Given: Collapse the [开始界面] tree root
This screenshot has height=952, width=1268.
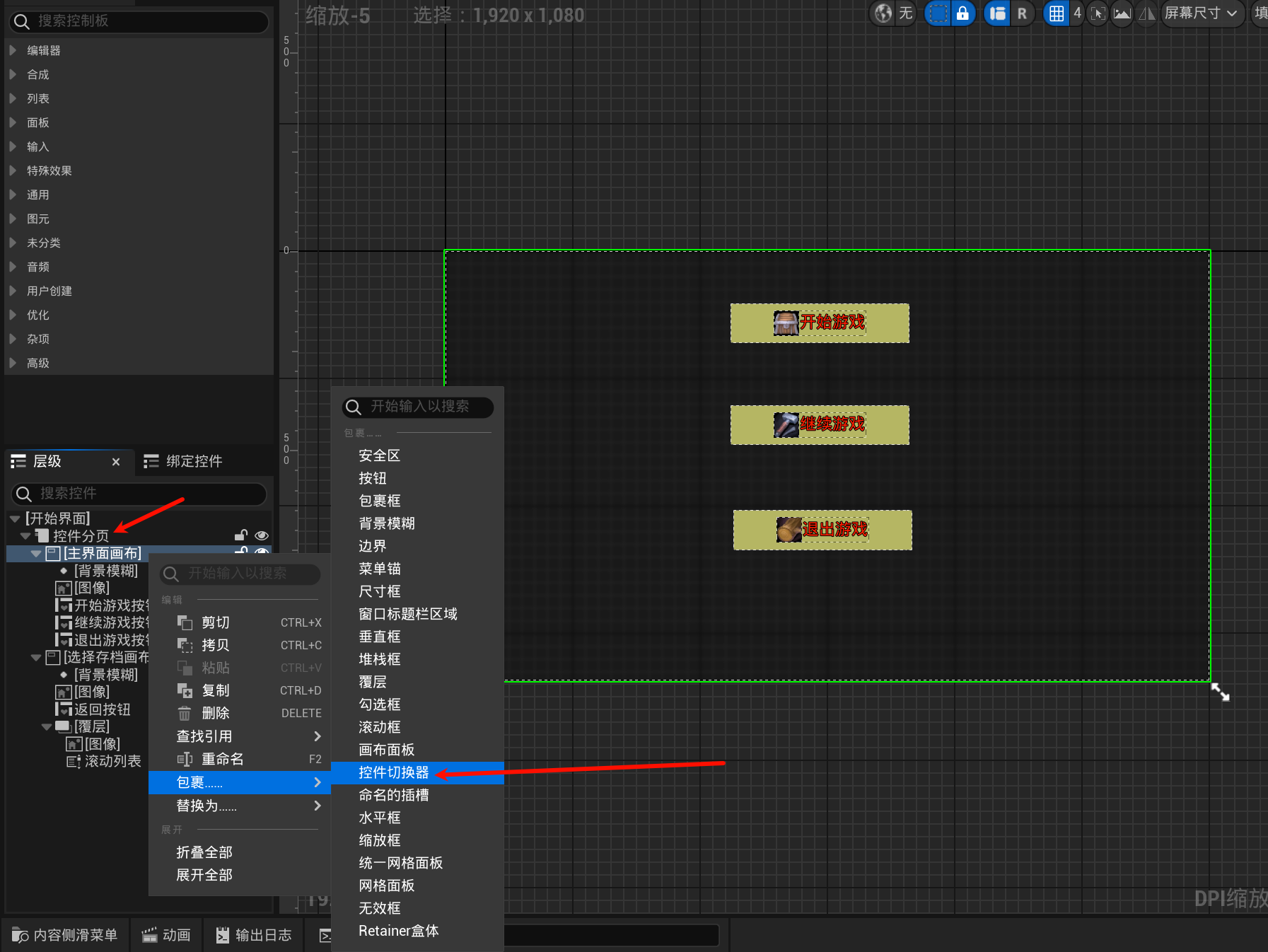Looking at the screenshot, I should [15, 518].
